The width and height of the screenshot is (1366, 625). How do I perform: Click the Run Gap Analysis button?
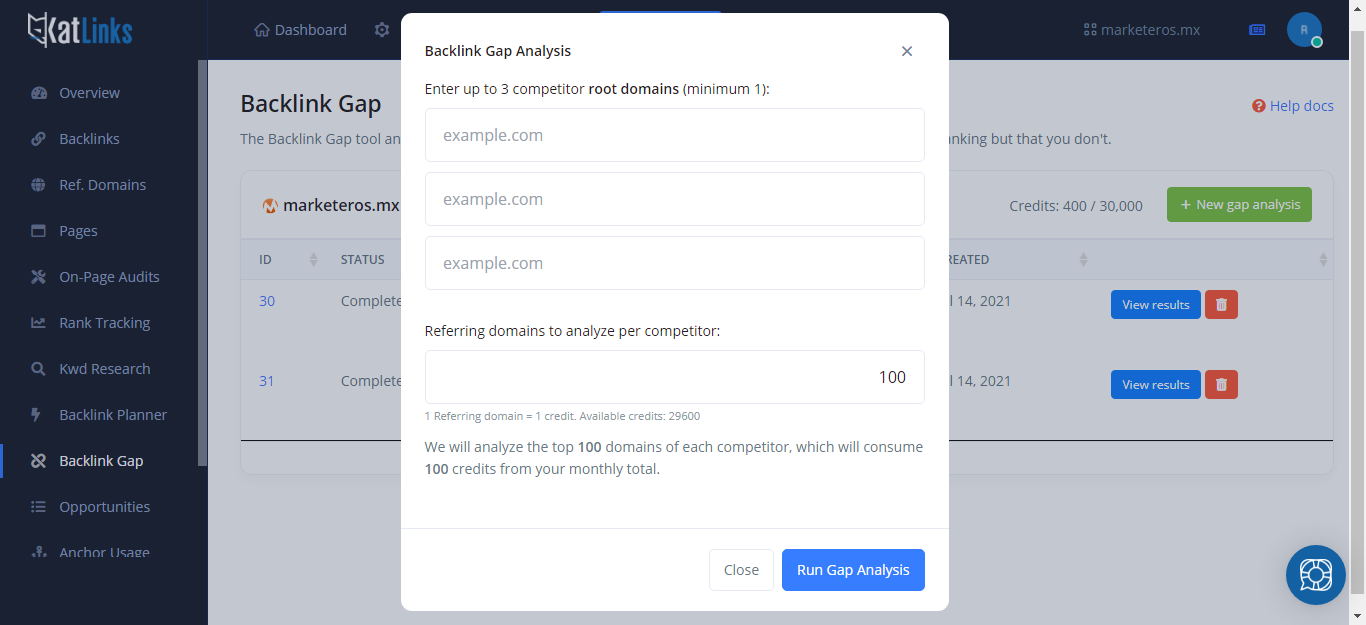click(x=853, y=570)
